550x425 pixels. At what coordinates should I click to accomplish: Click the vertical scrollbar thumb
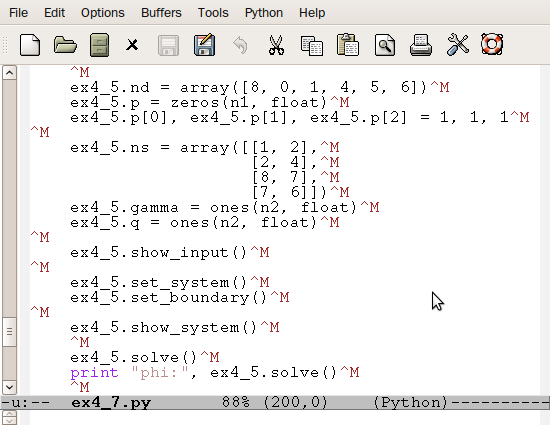tap(9, 332)
